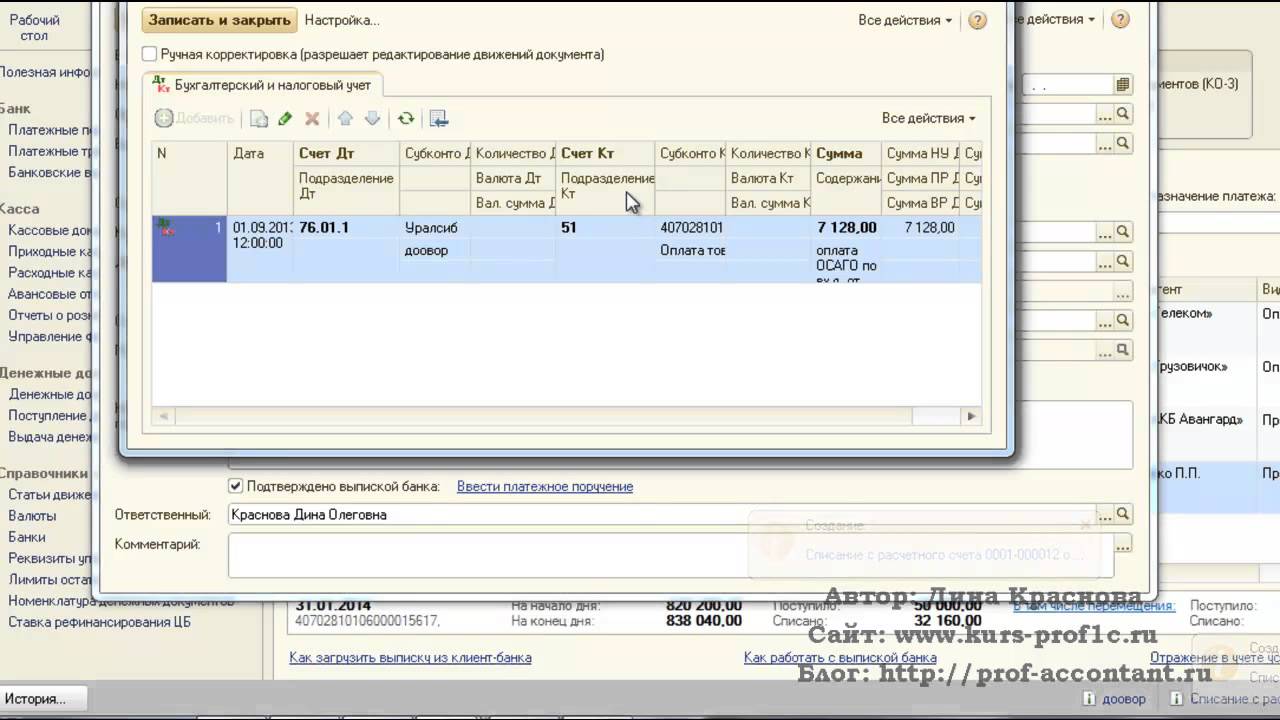Click horizontal scrollbar right arrow in entries table
Screen dimensions: 1280x720
pyautogui.click(x=970, y=416)
